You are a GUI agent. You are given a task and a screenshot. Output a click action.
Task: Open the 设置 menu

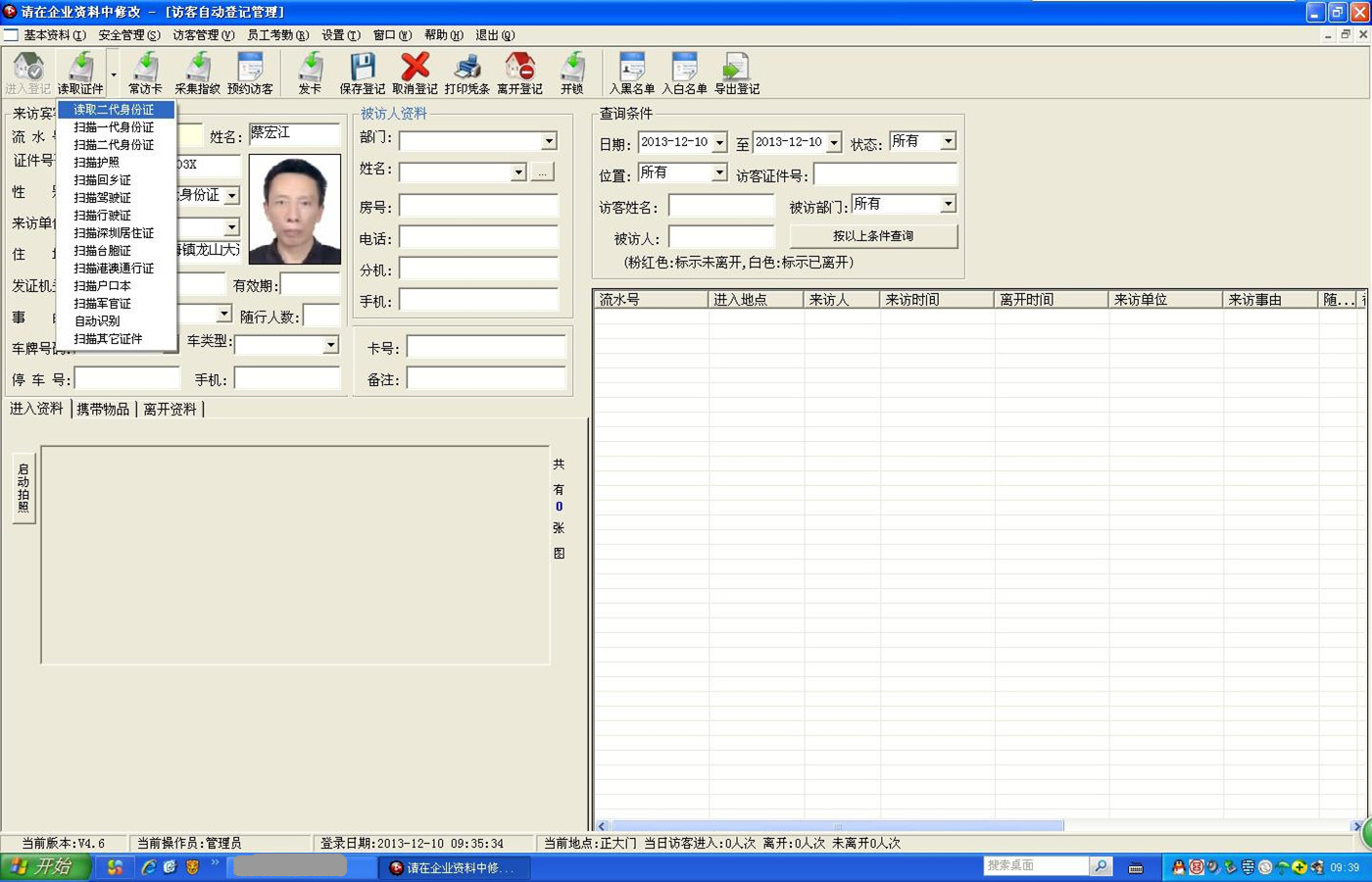[x=341, y=35]
